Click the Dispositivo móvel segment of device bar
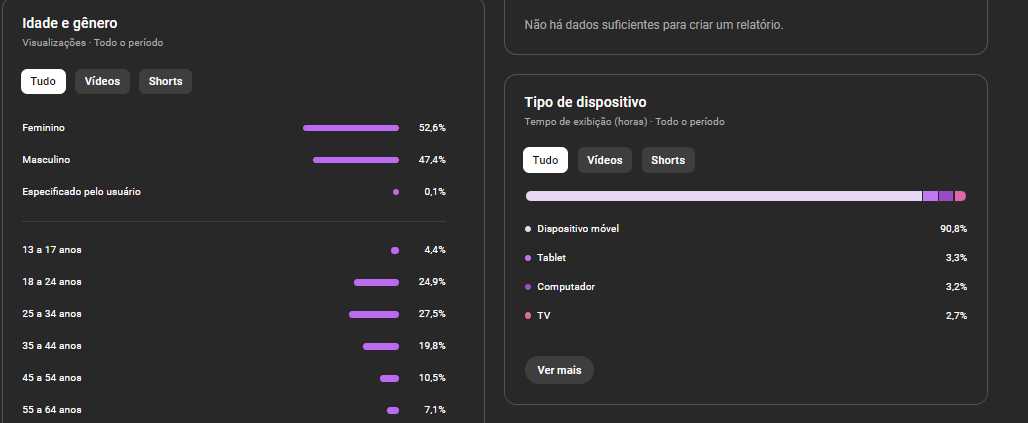 click(x=723, y=196)
